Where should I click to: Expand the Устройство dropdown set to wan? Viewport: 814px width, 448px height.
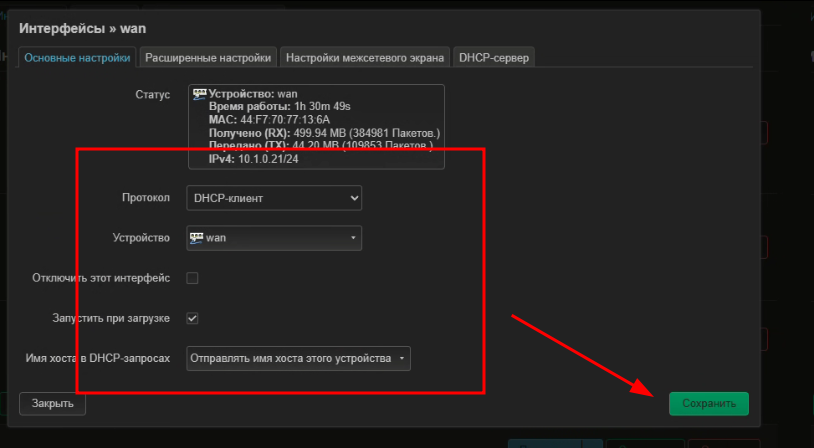[274, 238]
